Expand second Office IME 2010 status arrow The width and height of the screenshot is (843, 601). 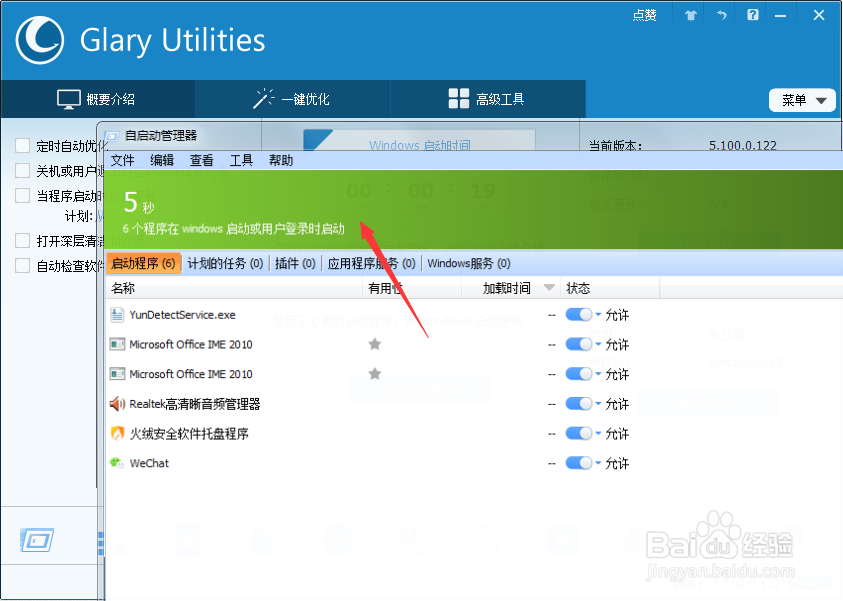coord(598,374)
